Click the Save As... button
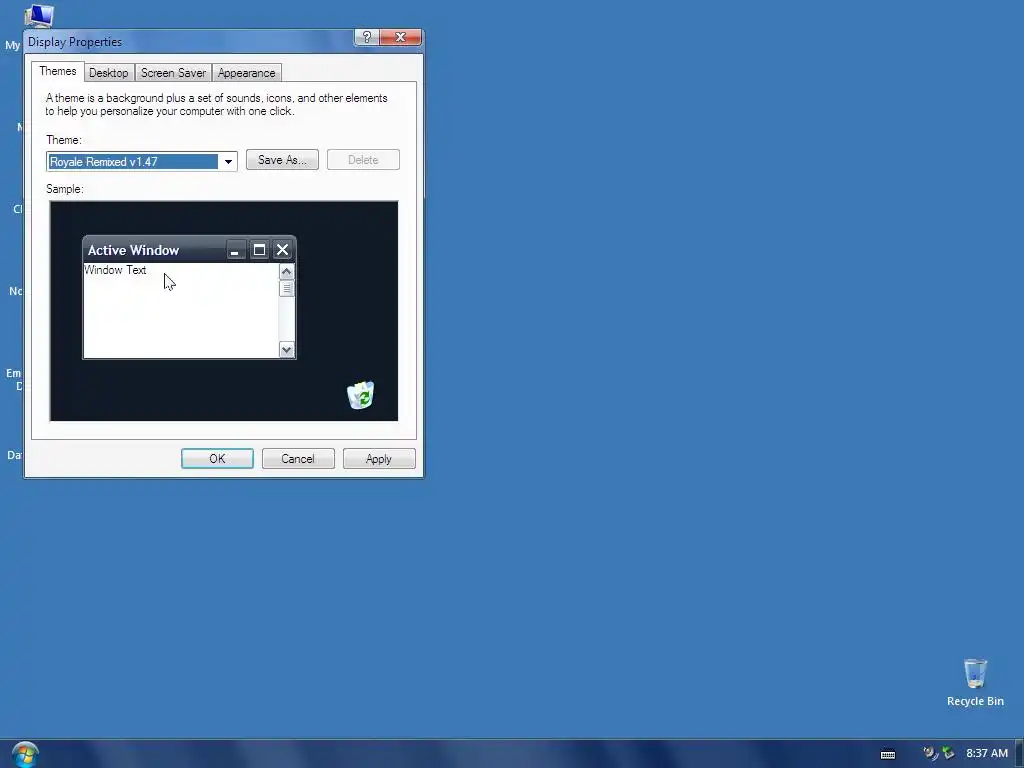The width and height of the screenshot is (1024, 768). pyautogui.click(x=282, y=160)
